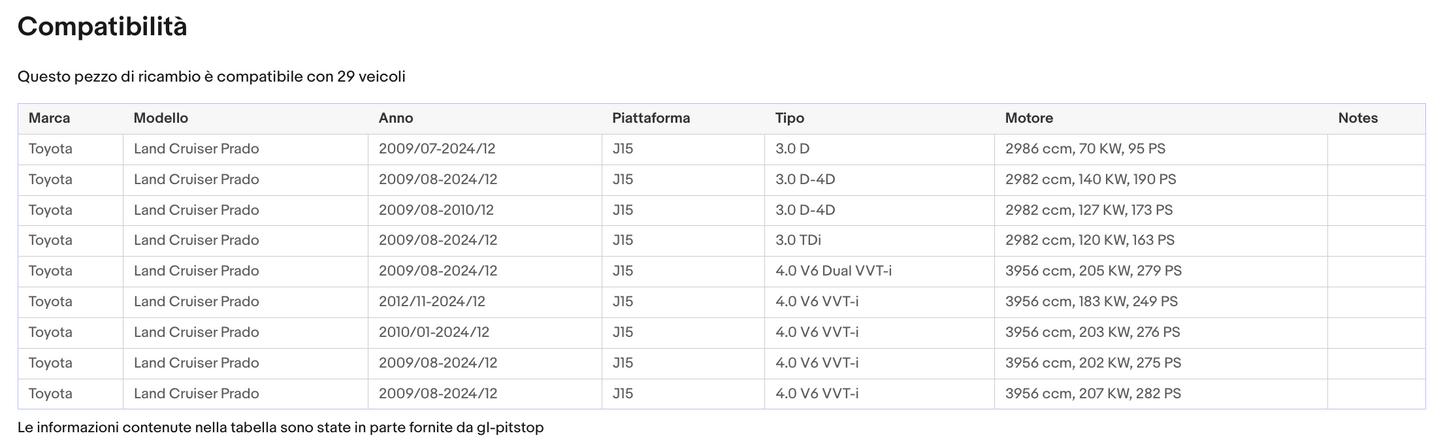Click the Piattaforma column header
1445x444 pixels.
pos(651,118)
